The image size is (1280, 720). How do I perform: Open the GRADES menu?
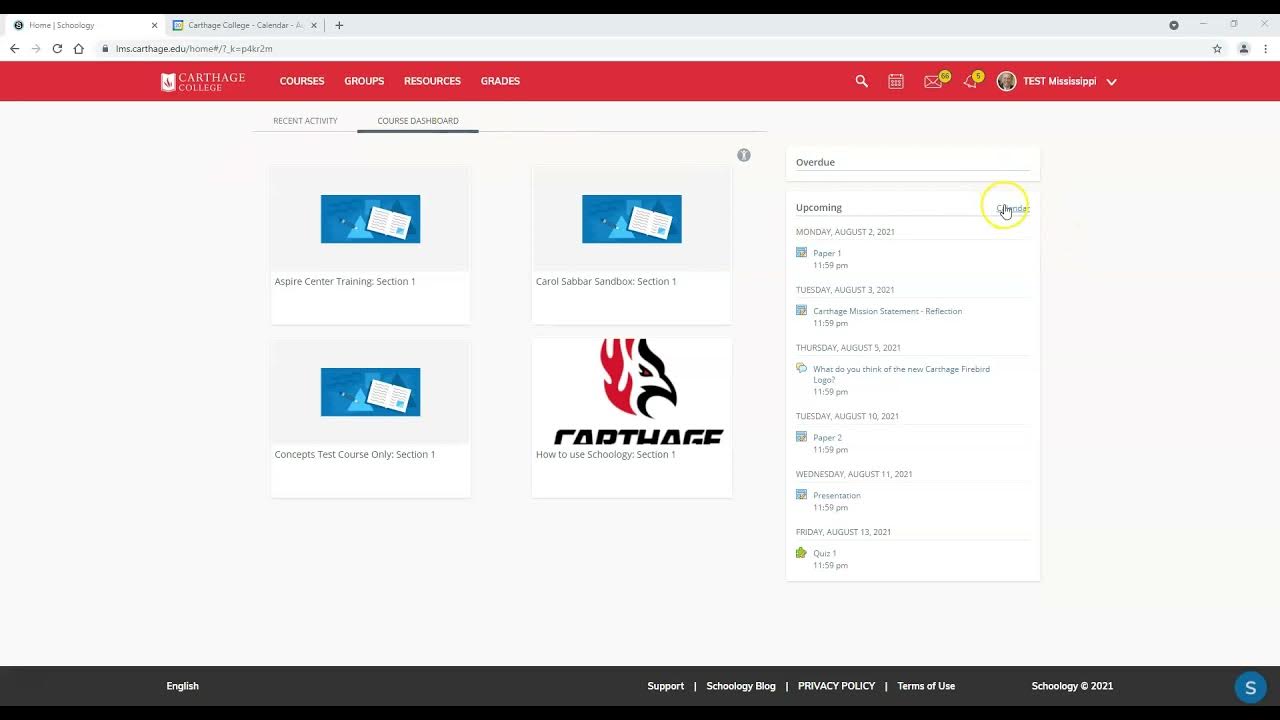[500, 81]
